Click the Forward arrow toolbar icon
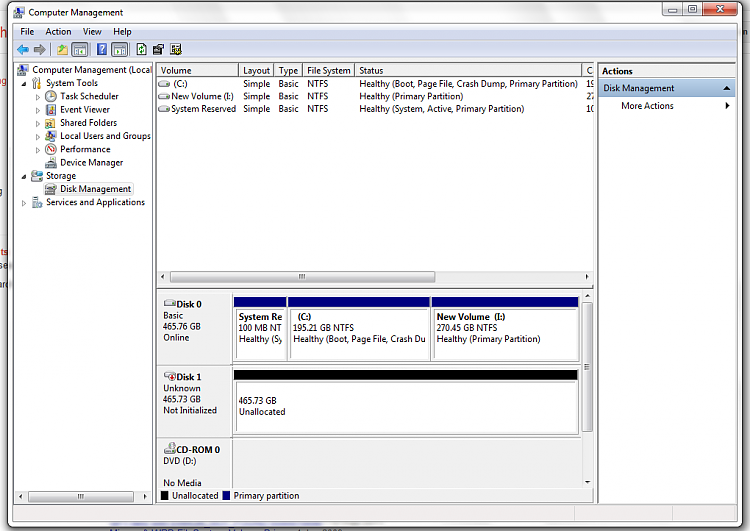The width and height of the screenshot is (750, 531). coord(40,49)
